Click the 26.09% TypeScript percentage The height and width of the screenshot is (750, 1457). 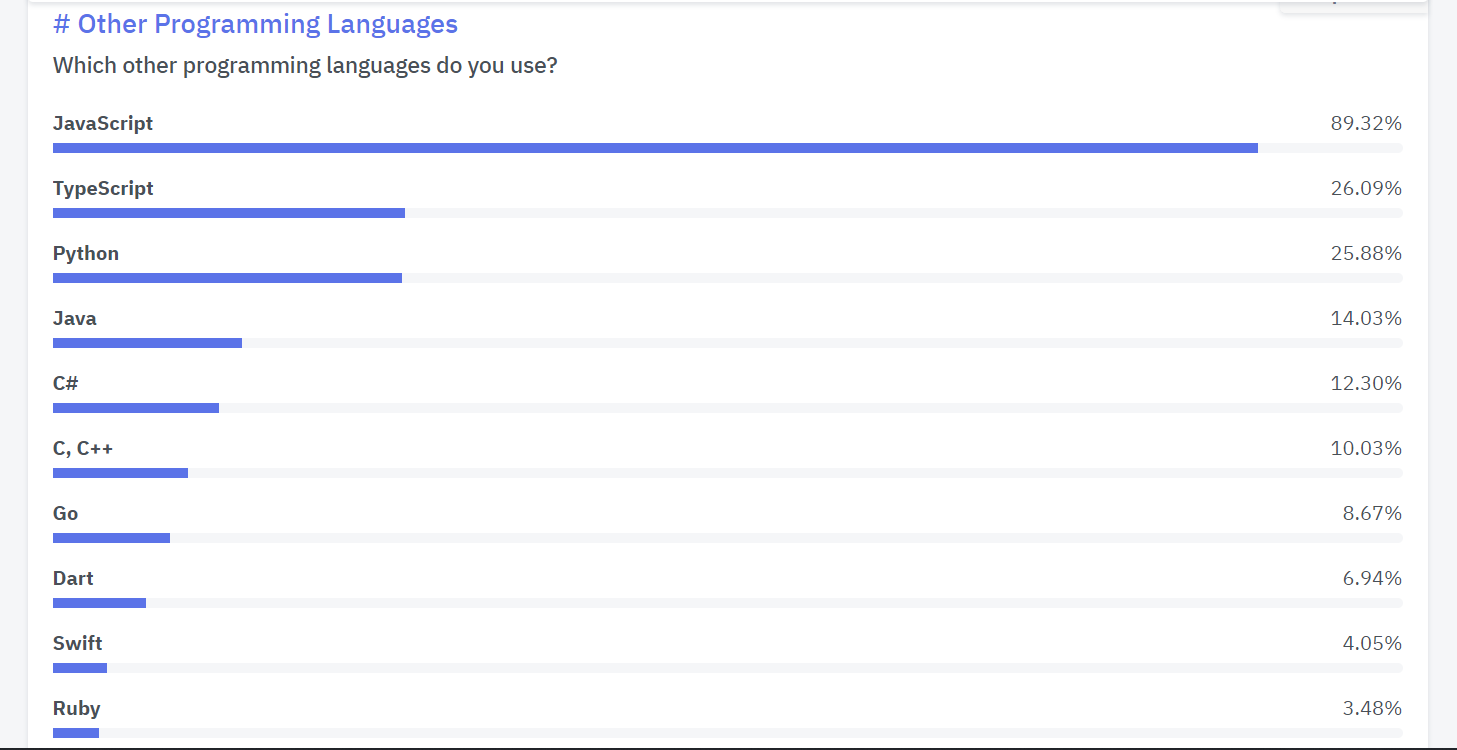pos(1366,188)
